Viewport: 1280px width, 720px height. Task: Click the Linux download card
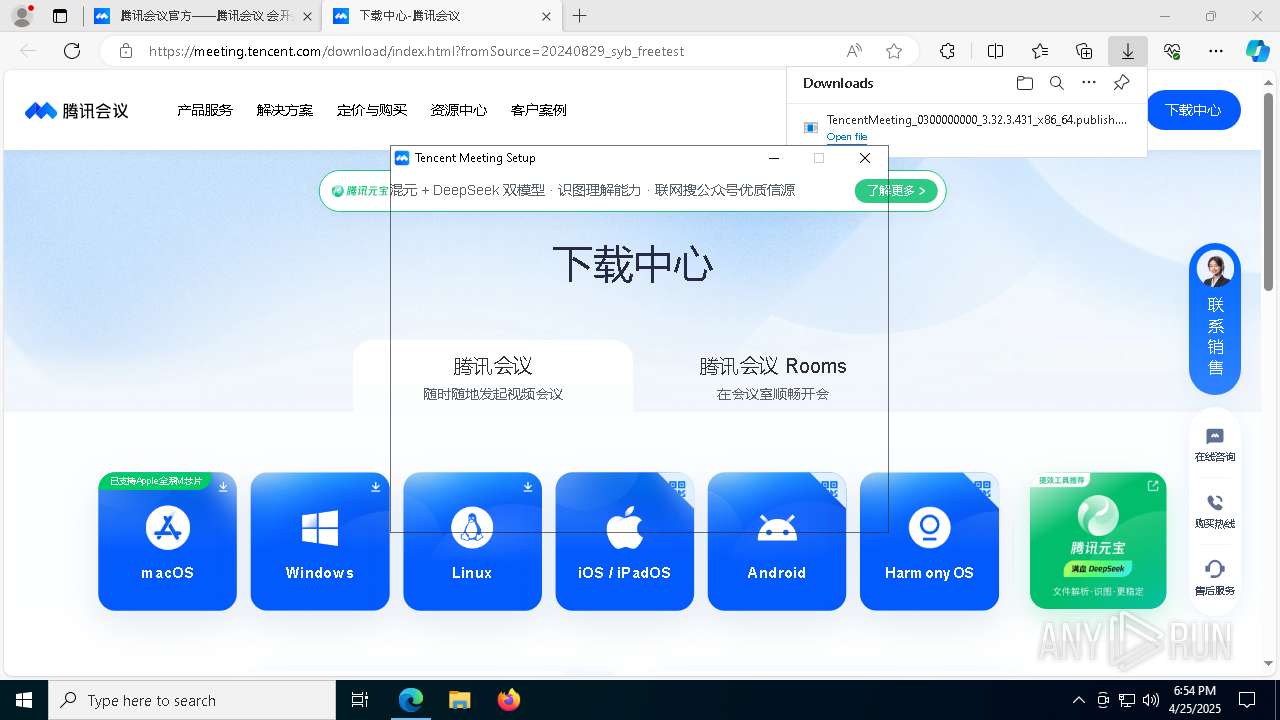[472, 541]
